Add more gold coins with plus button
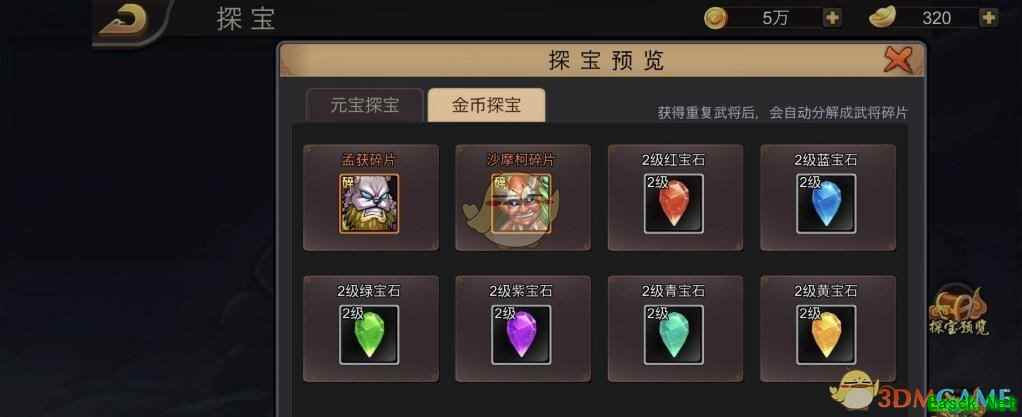The width and height of the screenshot is (1022, 417). point(832,18)
